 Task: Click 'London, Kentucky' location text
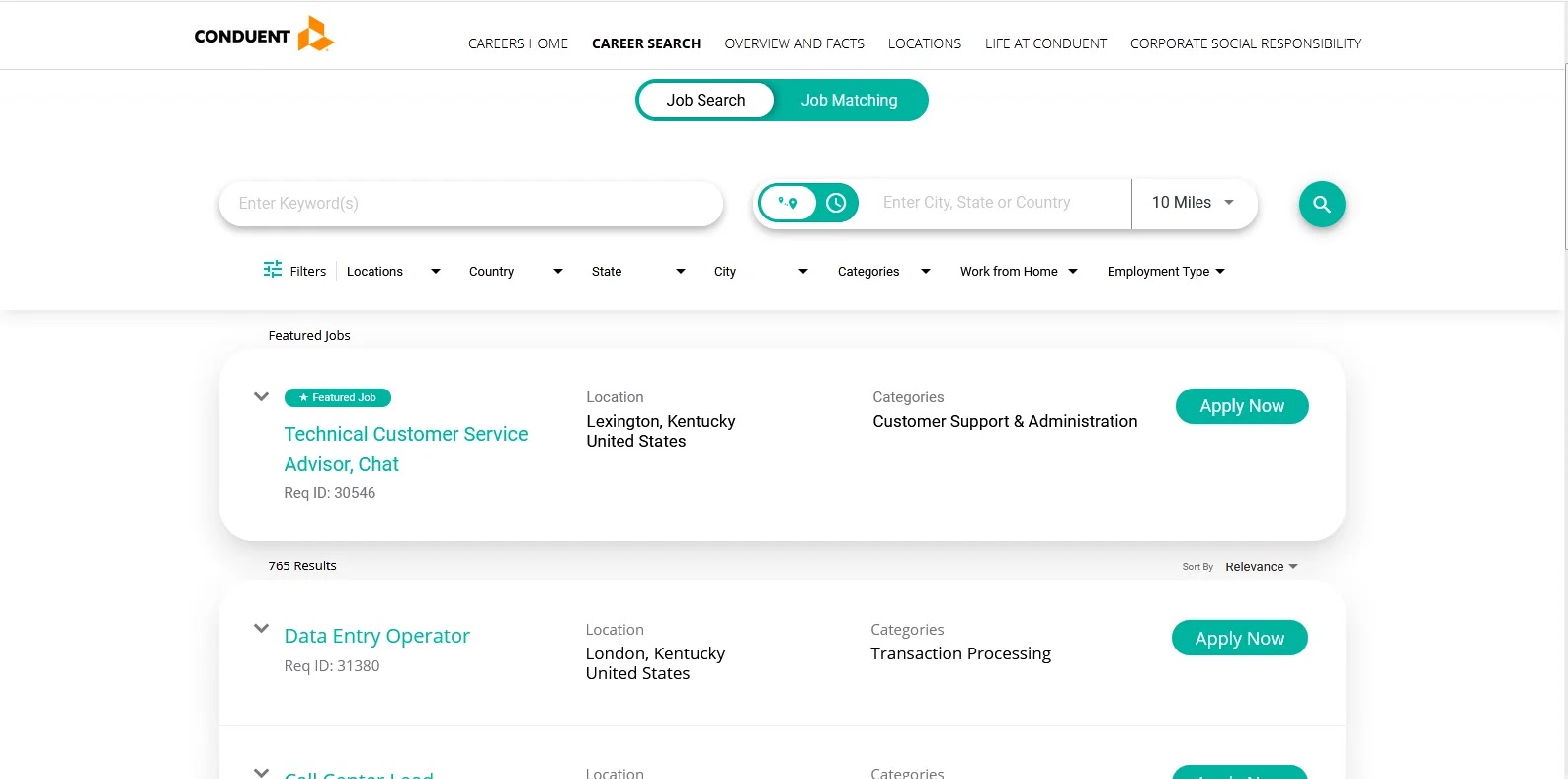coord(655,653)
